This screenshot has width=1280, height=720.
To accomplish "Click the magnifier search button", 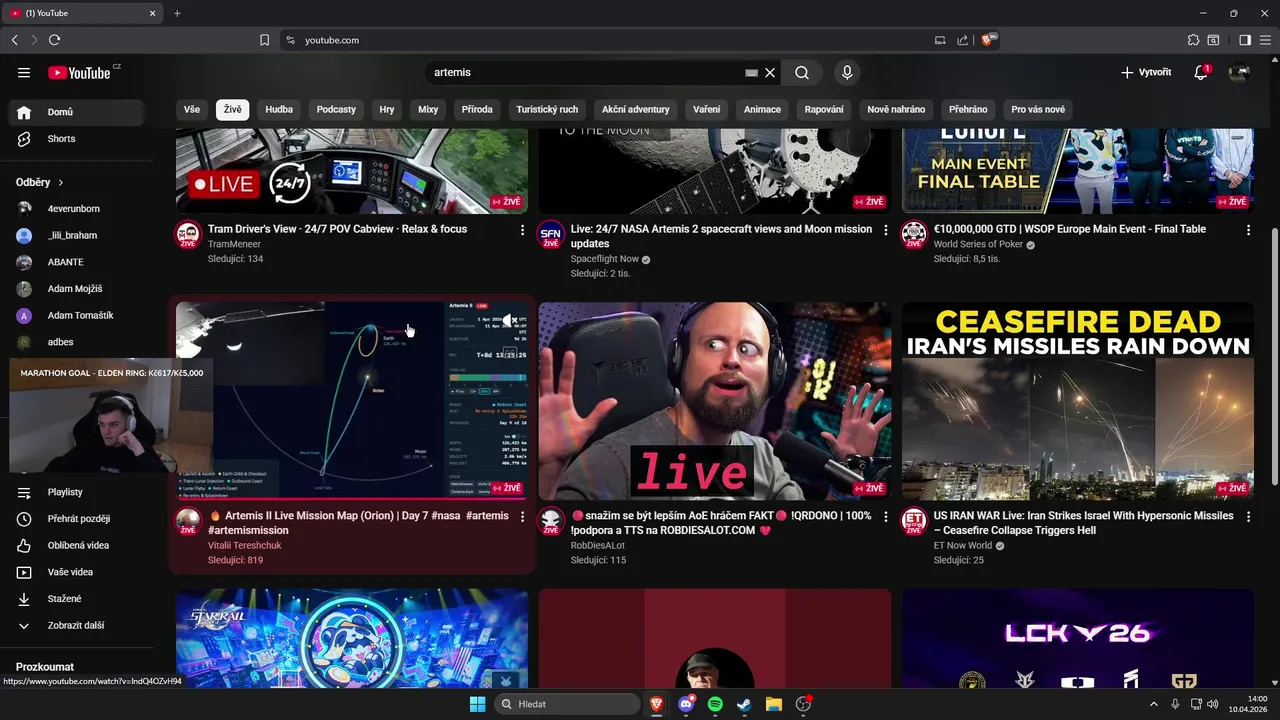I will 802,72.
